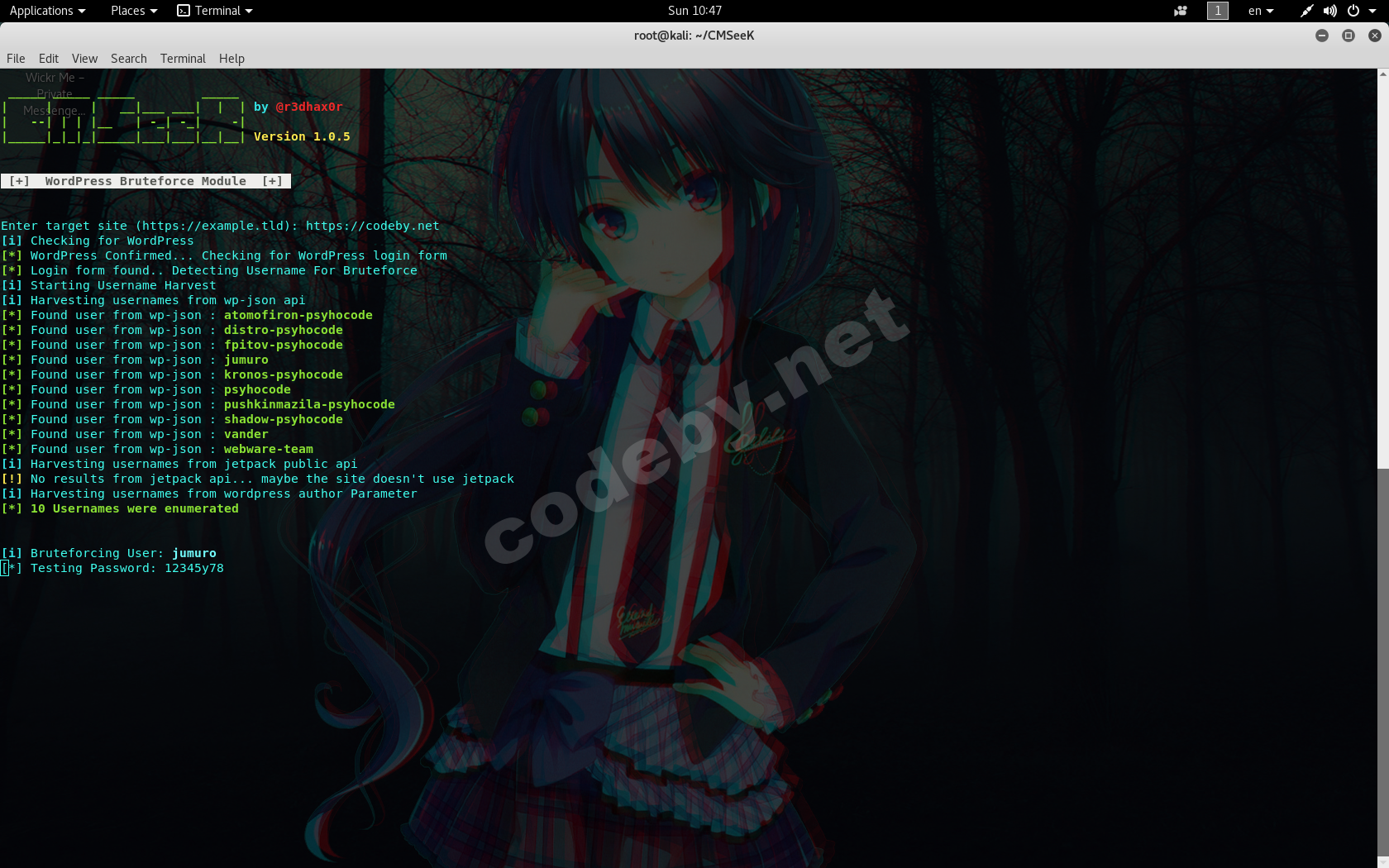Click Harvesting usernames from wp-json api line
Screen dimensions: 1389x868
[x=153, y=300]
